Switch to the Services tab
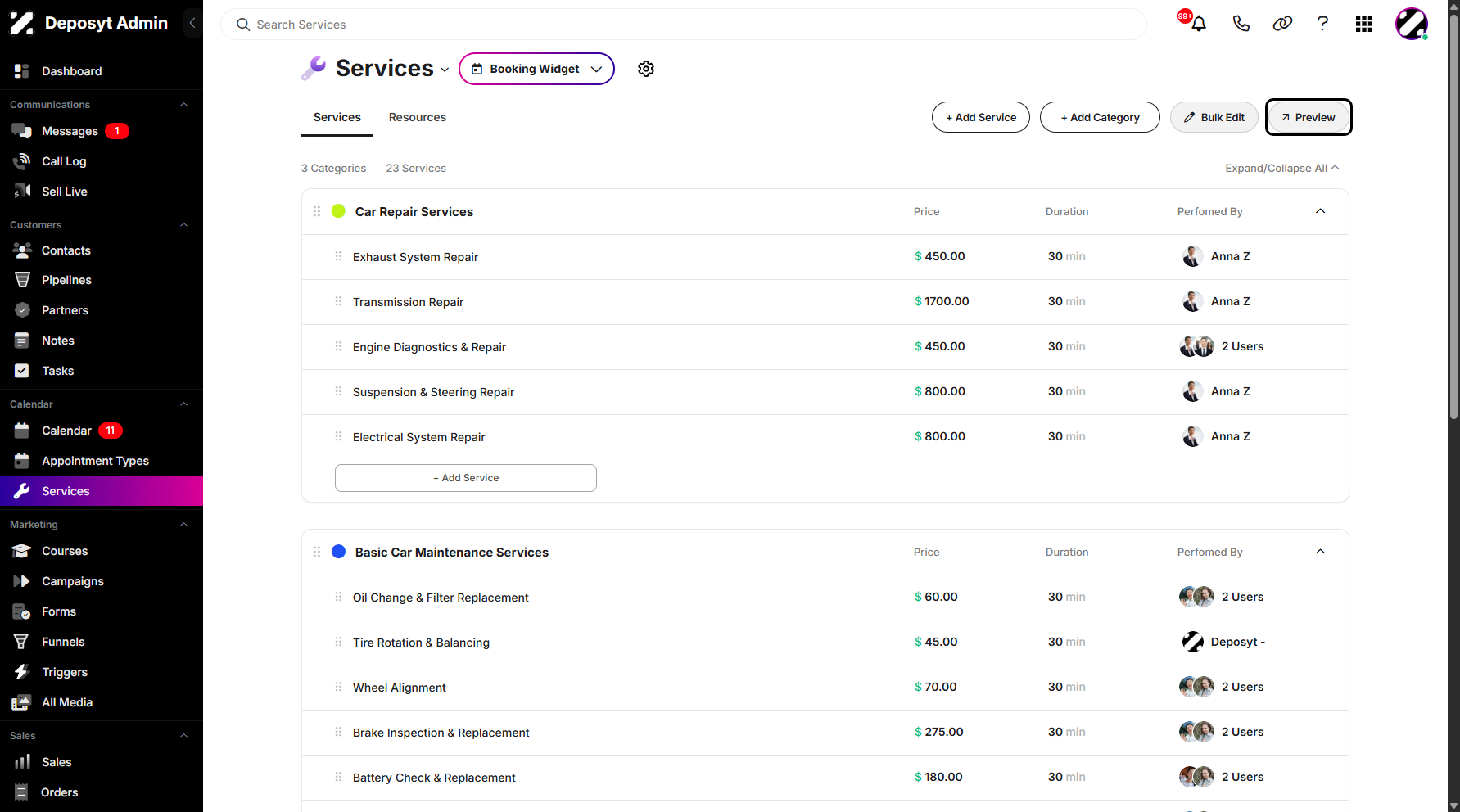 click(337, 117)
